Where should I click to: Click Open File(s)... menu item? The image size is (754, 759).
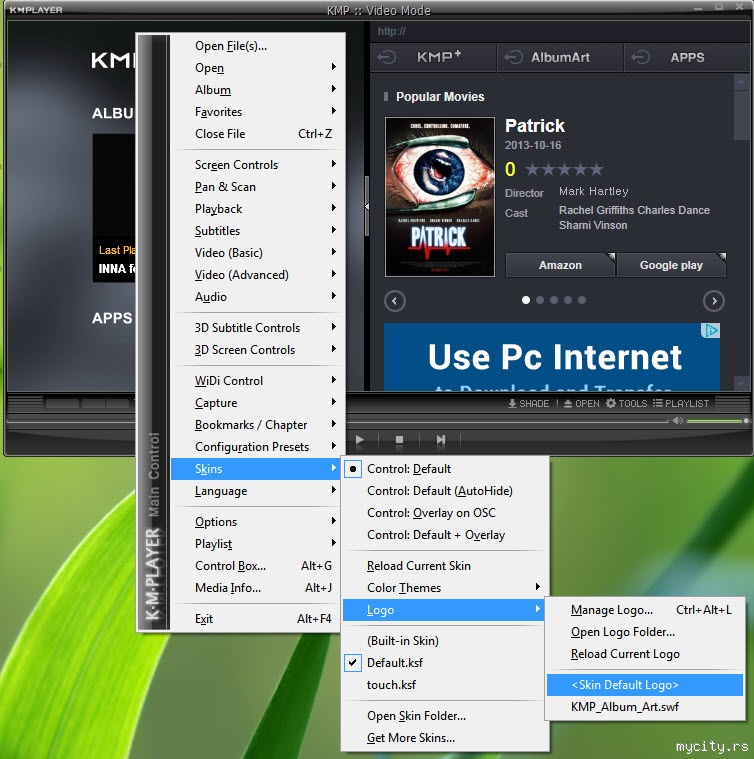[x=258, y=46]
